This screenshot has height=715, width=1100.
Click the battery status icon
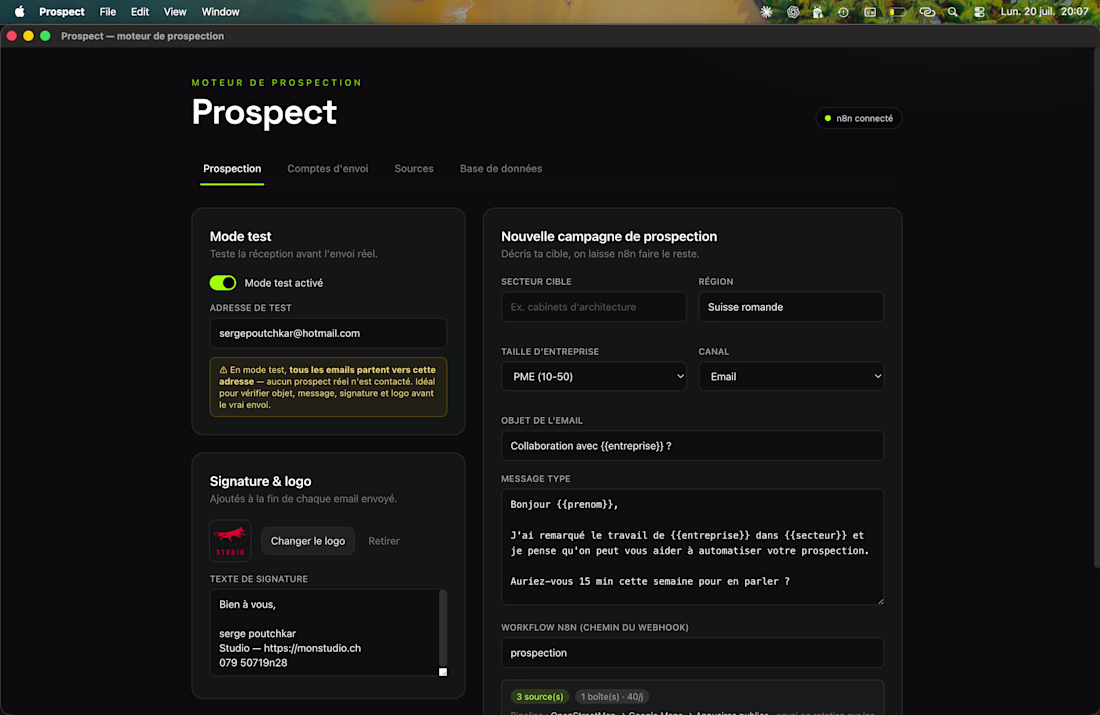coord(897,11)
